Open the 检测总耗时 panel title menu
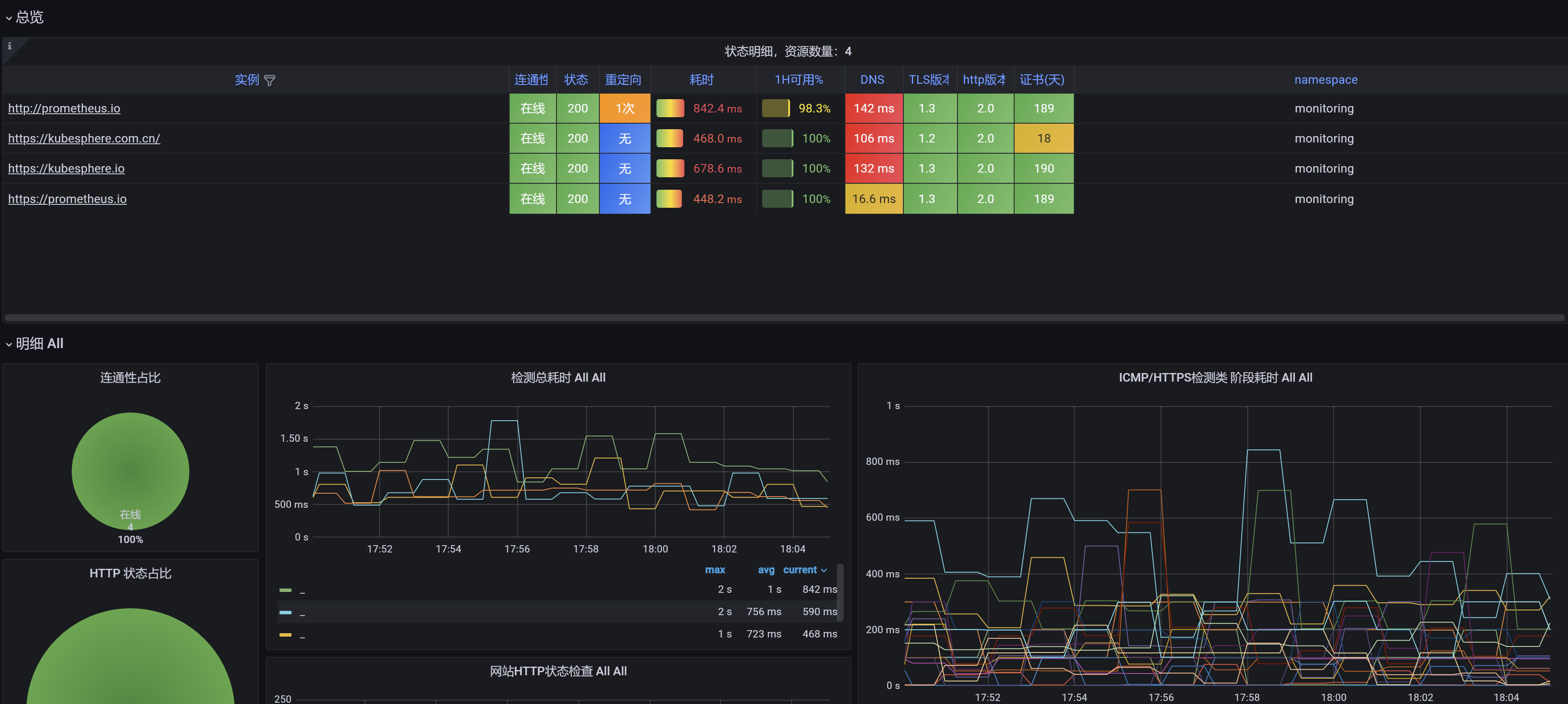This screenshot has height=704, width=1568. tap(558, 377)
